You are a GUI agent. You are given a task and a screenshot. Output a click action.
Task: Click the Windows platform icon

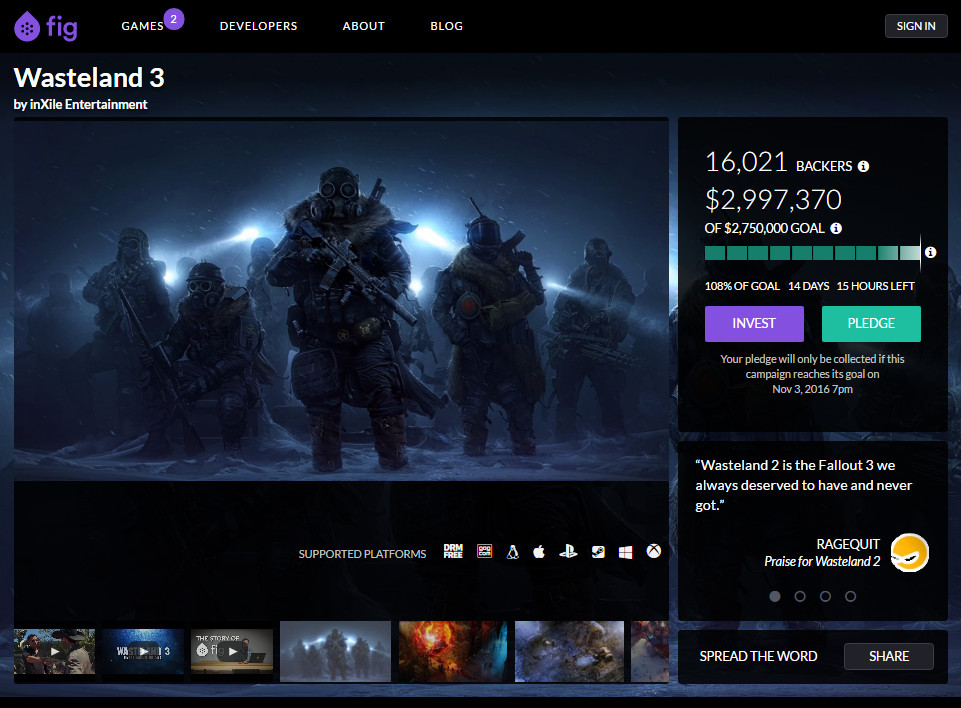point(625,552)
